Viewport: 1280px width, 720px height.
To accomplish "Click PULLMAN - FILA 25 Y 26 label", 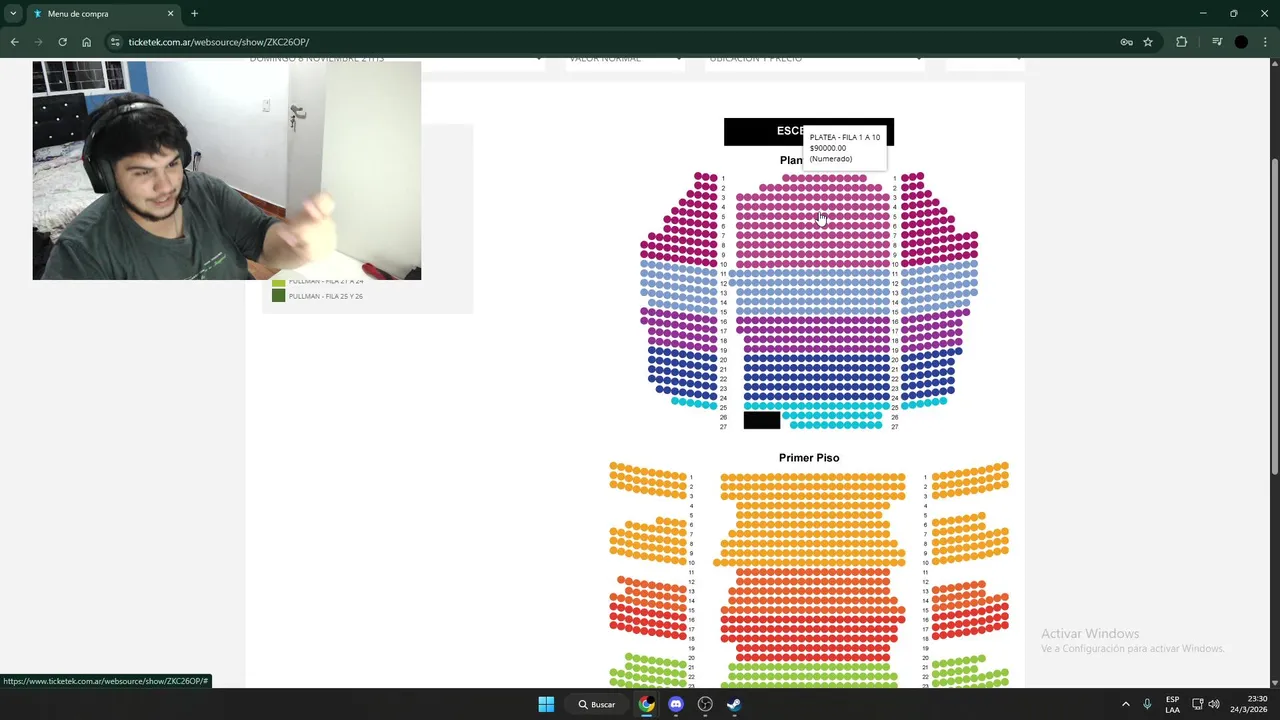I will point(326,296).
